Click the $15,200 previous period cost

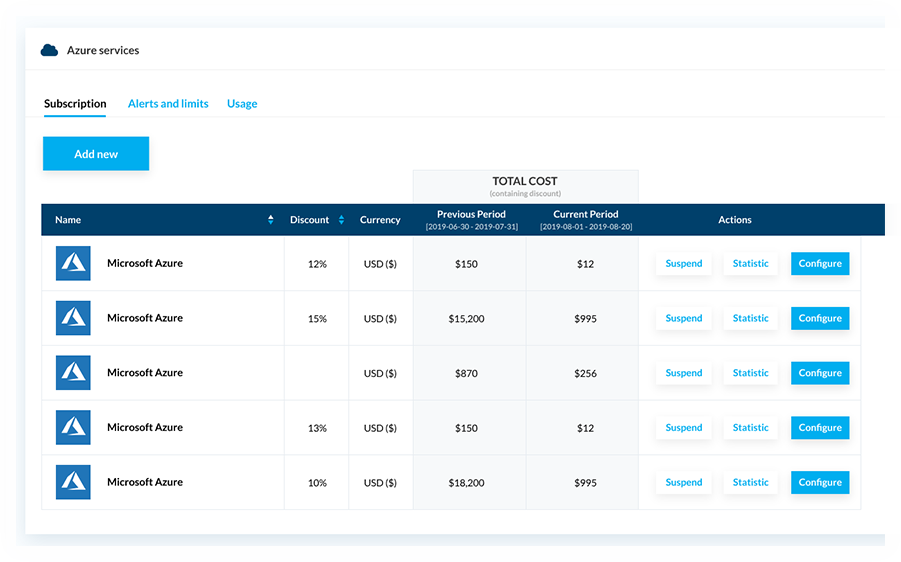click(x=466, y=318)
